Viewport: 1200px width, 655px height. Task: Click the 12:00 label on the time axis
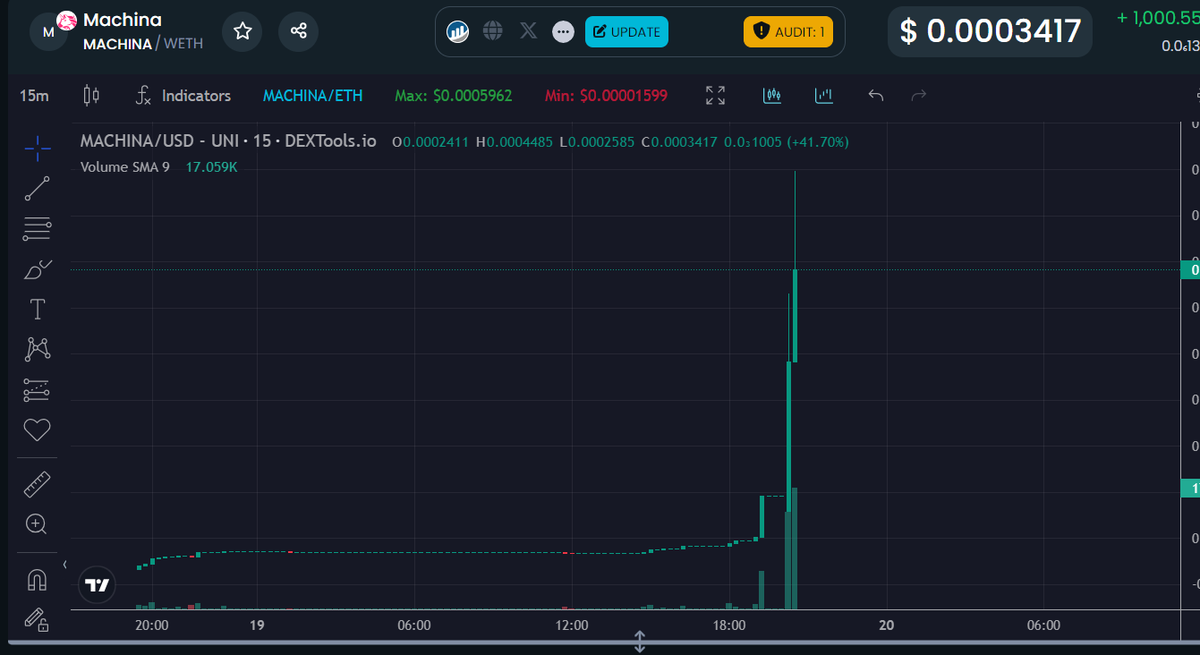(x=572, y=625)
